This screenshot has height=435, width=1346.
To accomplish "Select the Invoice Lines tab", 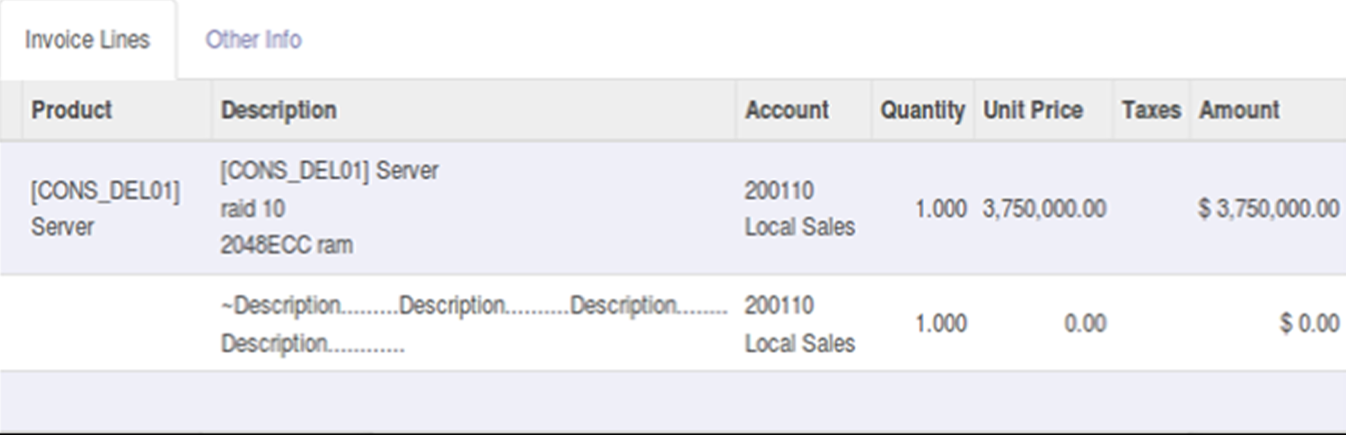I will 88,40.
